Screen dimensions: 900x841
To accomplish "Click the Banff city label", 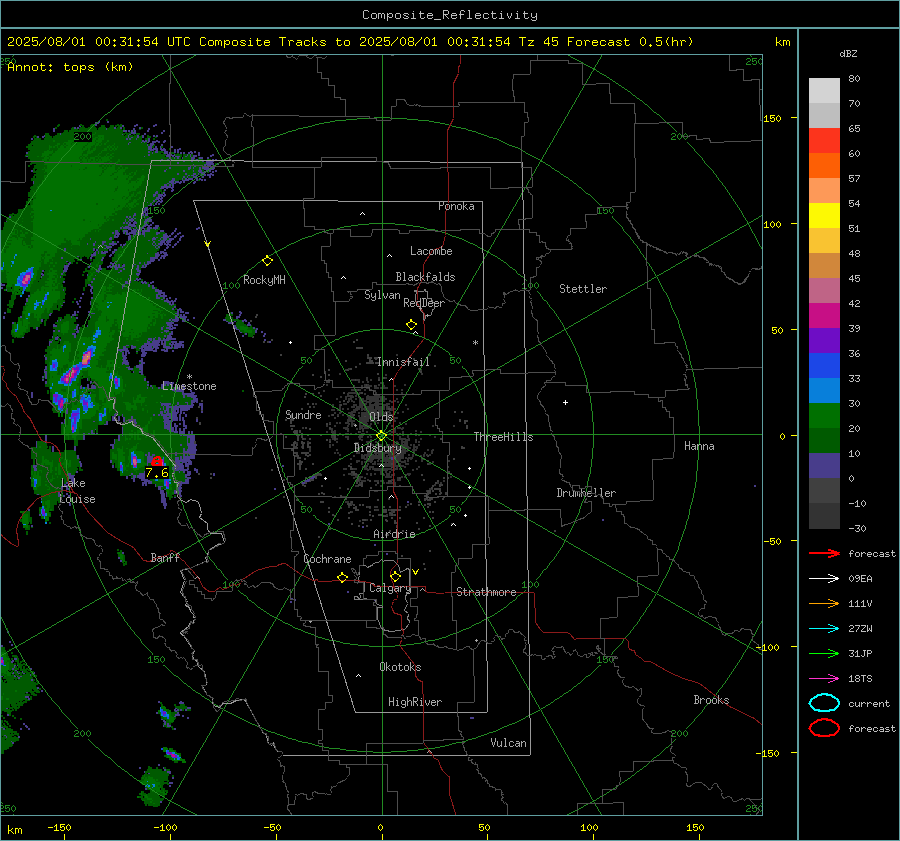I will click(x=165, y=557).
